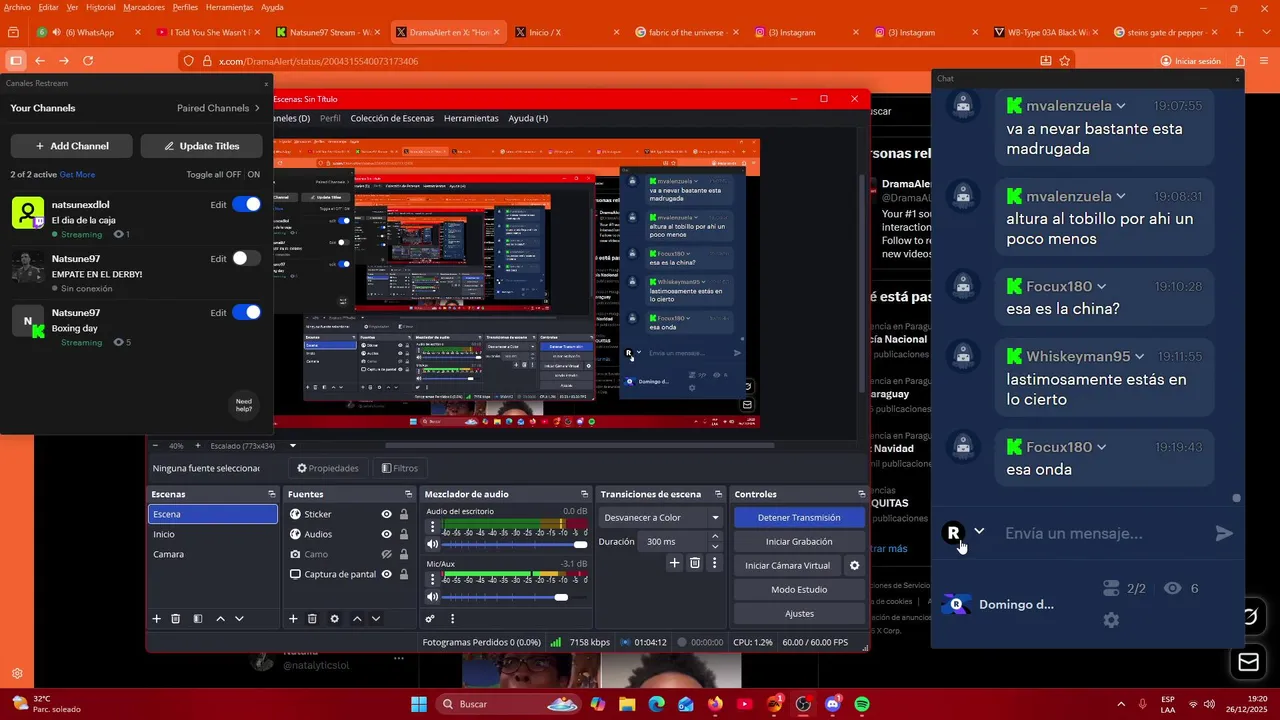Switch to WhatsApp browser tab
Screen dimensions: 1280x720
pos(90,32)
